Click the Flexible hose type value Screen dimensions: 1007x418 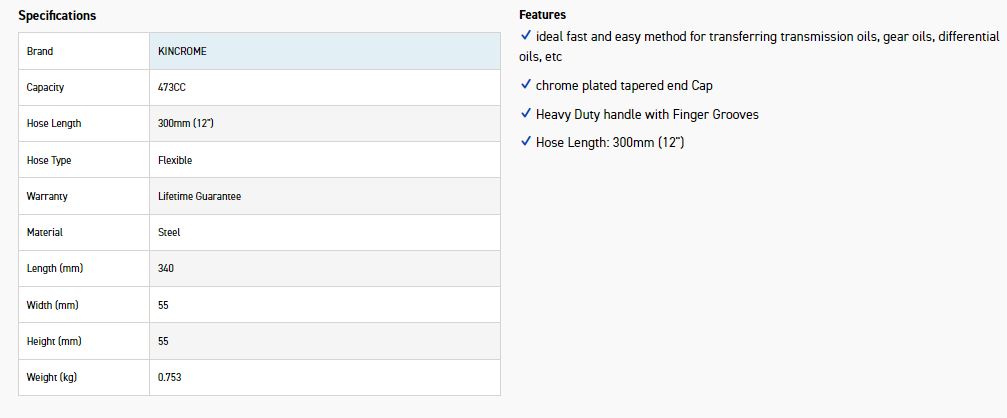pyautogui.click(x=175, y=160)
